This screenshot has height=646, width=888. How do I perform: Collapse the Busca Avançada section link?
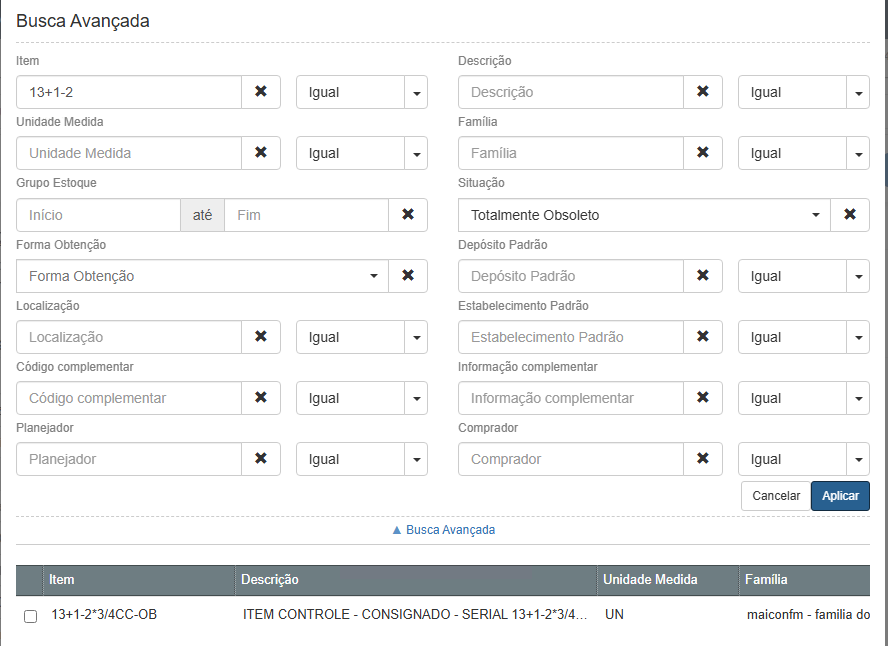(443, 530)
